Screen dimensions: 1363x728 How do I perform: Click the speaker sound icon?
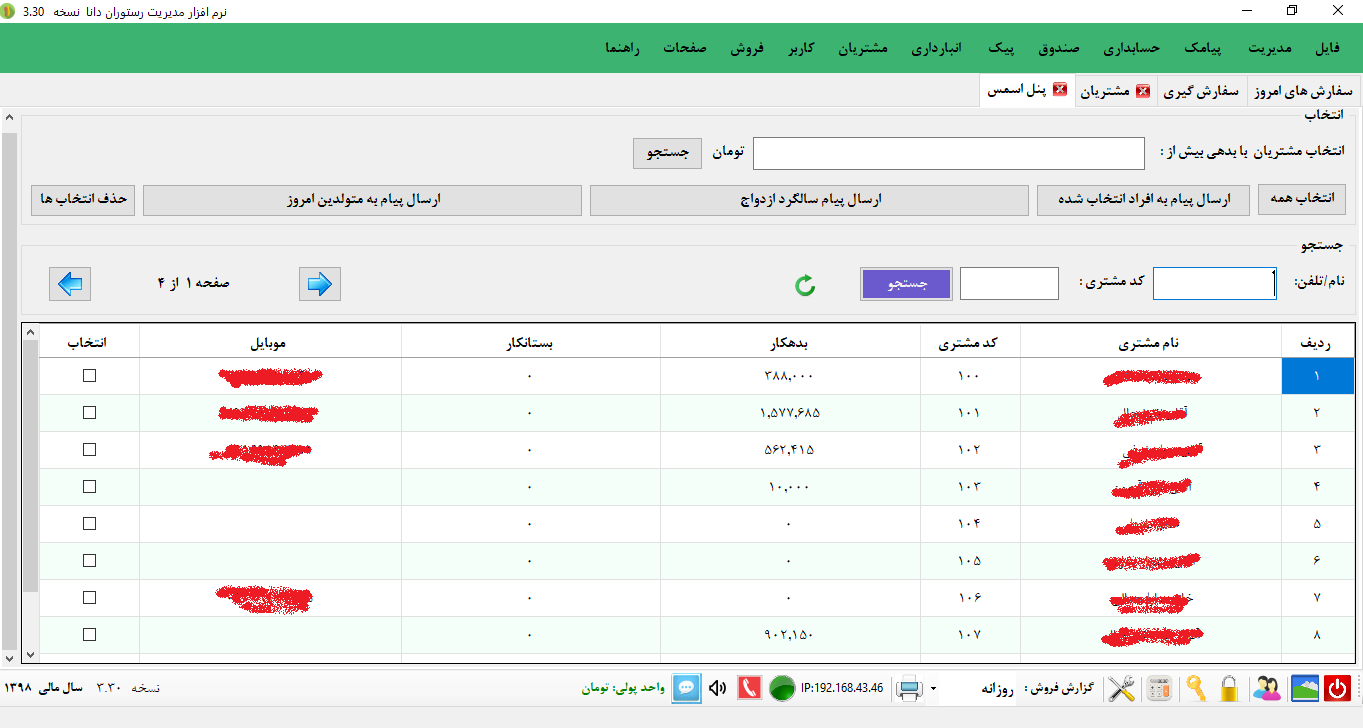717,688
